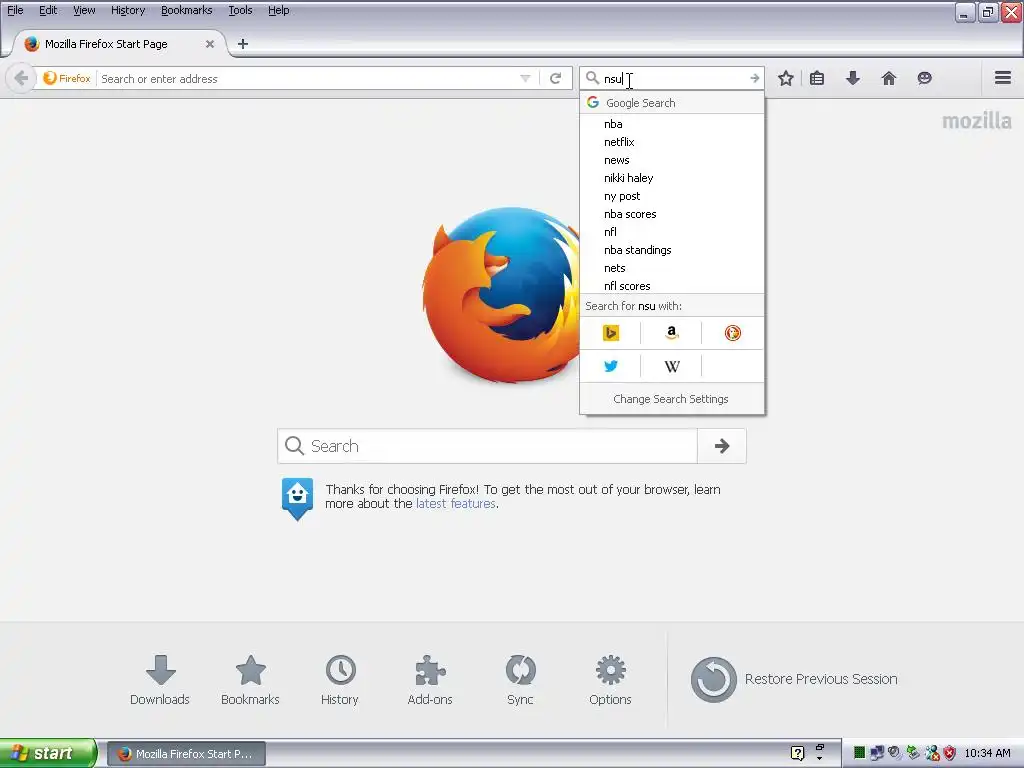The height and width of the screenshot is (768, 1024).
Task: Open the downloads arrow in toolbar
Action: (853, 78)
